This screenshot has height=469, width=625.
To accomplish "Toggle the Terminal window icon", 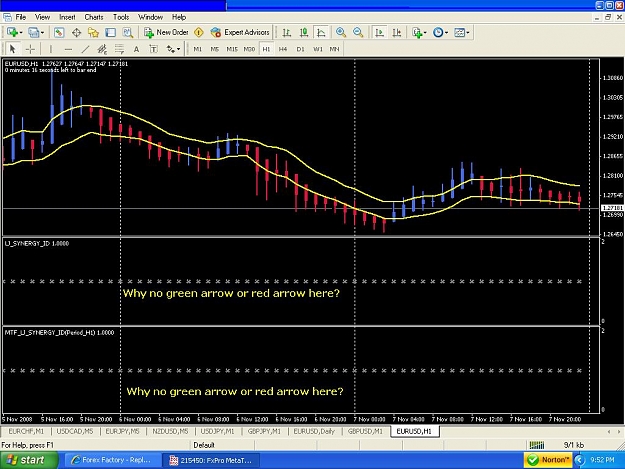I will click(x=110, y=33).
